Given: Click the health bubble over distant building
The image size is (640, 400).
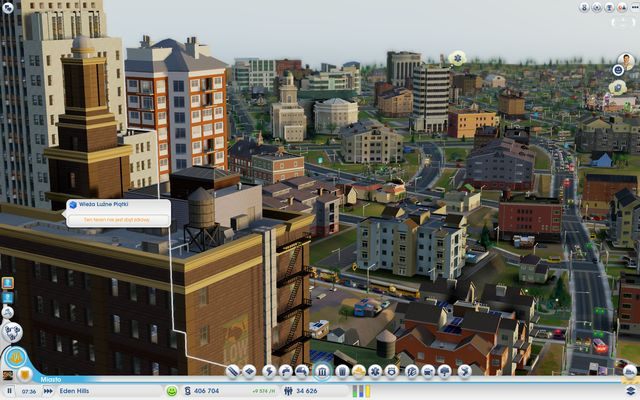Looking at the screenshot, I should pos(458,58).
